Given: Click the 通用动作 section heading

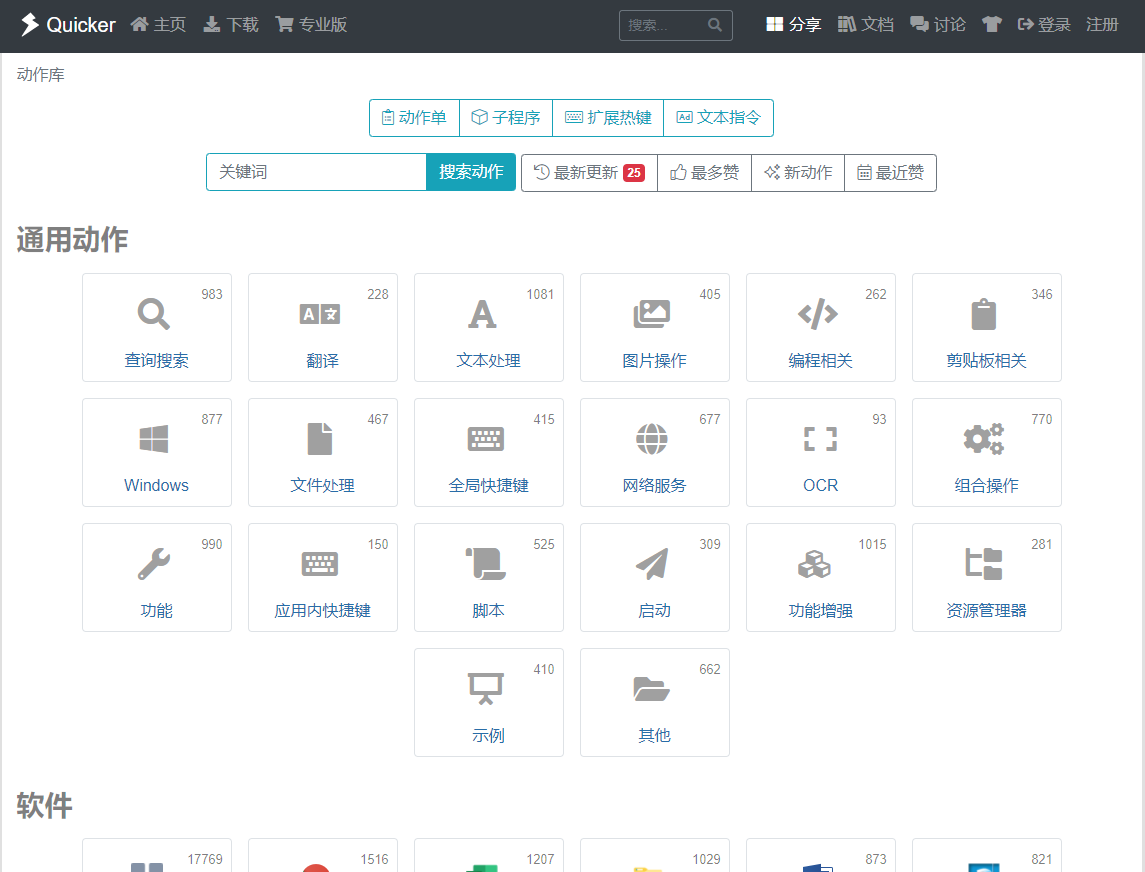Looking at the screenshot, I should [x=72, y=240].
